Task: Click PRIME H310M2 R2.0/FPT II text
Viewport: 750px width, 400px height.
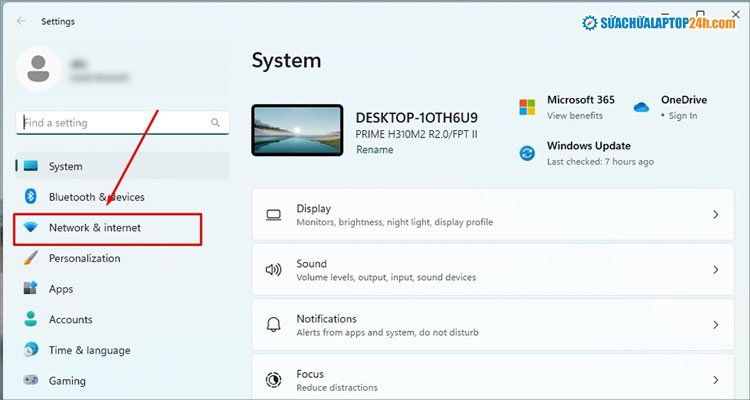Action: 417,134
